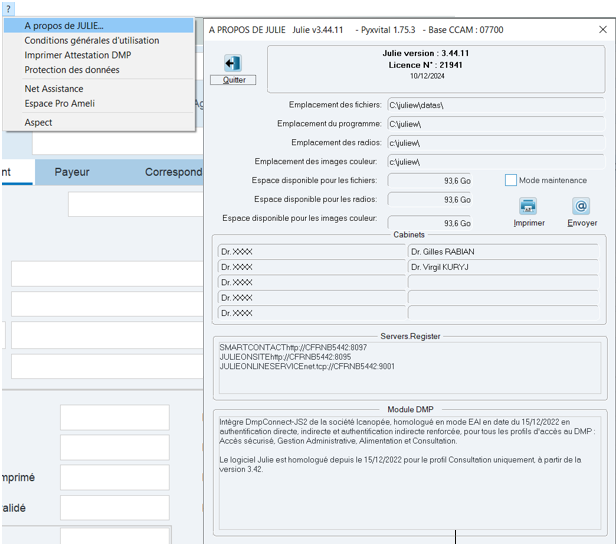Click the Quitter door-arrow icon
Screen dimensions: 616x544
pos(233,63)
